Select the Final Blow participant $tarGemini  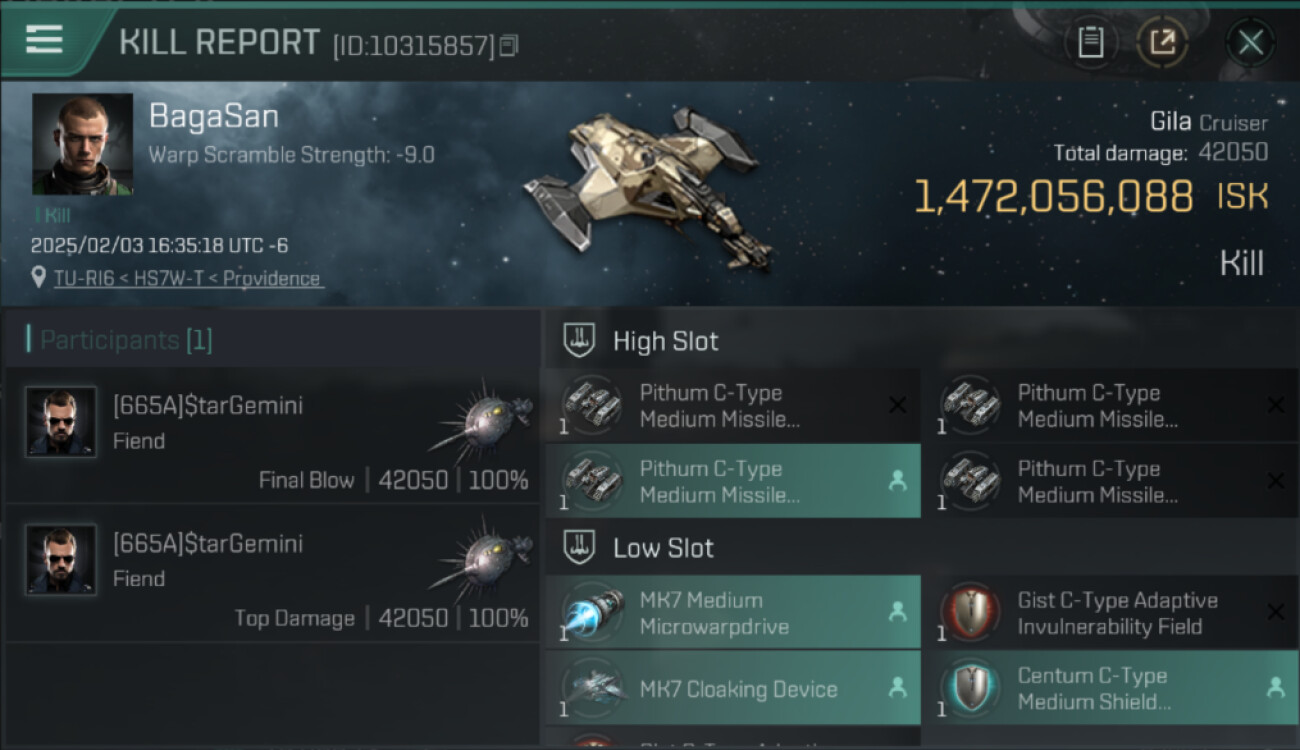tap(208, 406)
